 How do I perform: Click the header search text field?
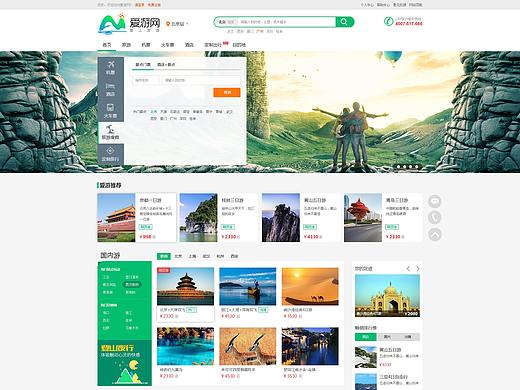287,22
